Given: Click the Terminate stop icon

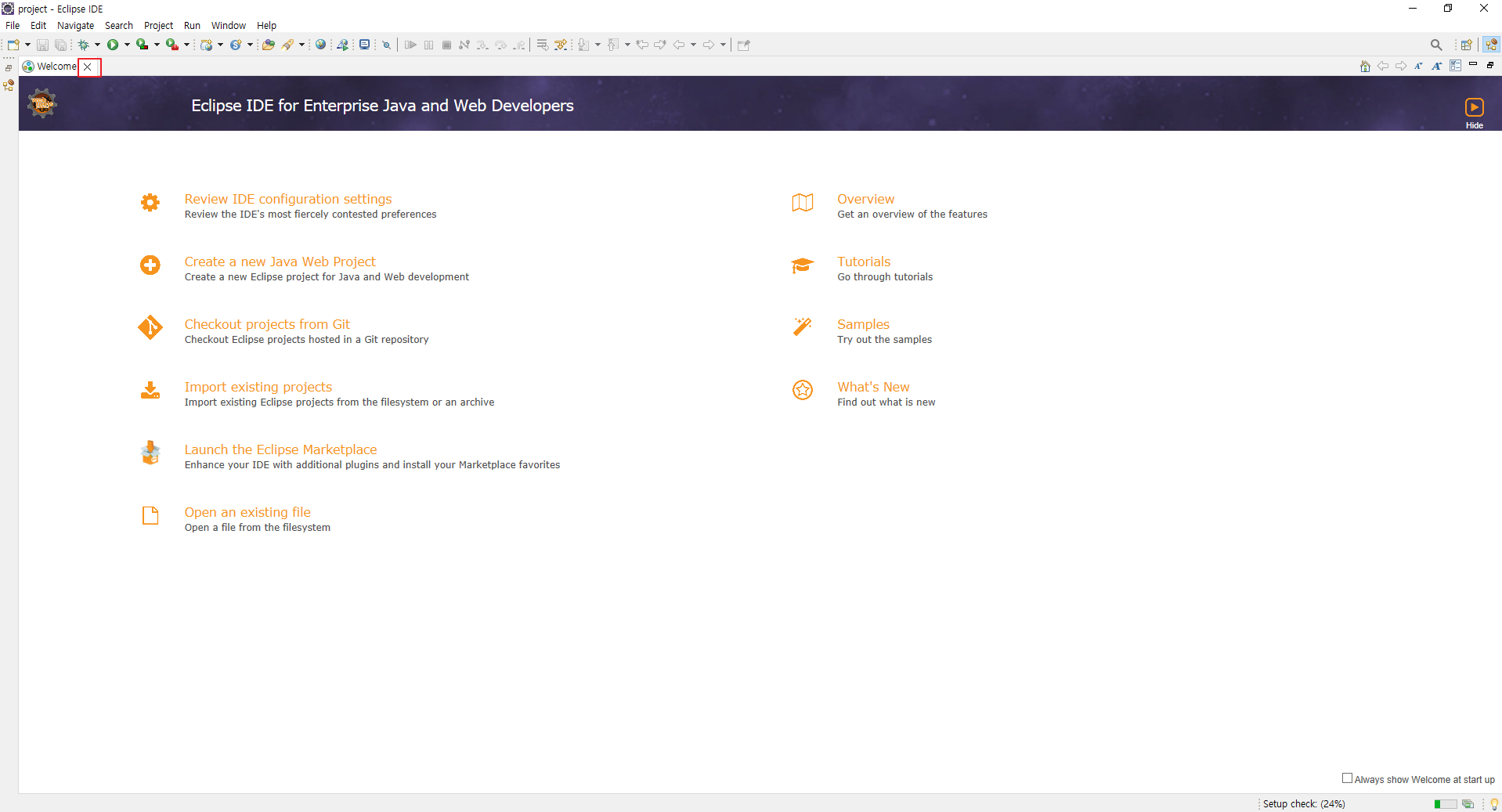Looking at the screenshot, I should (446, 45).
